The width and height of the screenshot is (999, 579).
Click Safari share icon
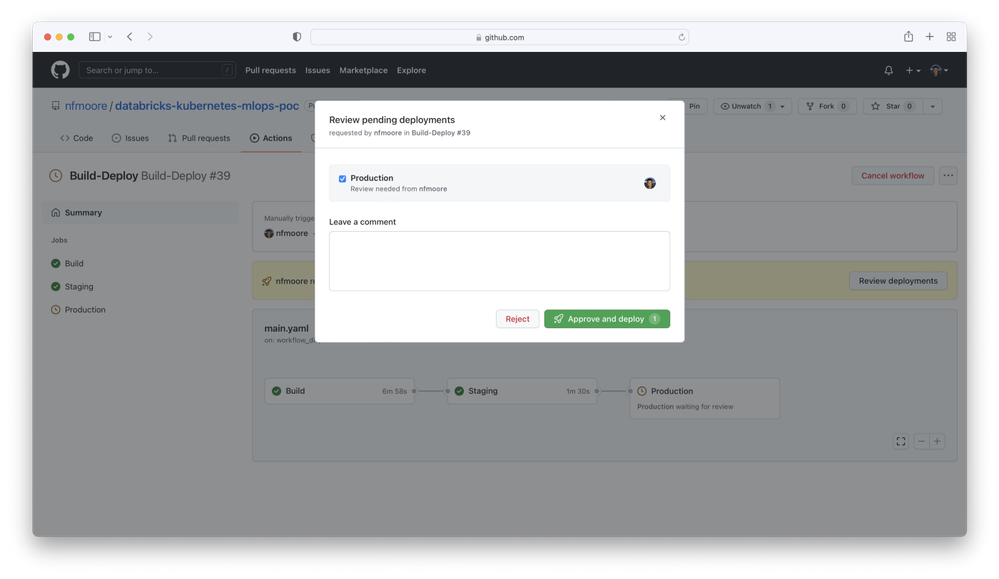(x=908, y=36)
